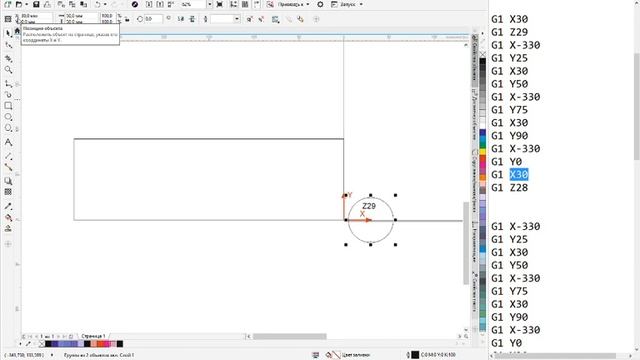The image size is (640, 360).
Task: Select the Freehand curve tool
Action: tap(9, 84)
